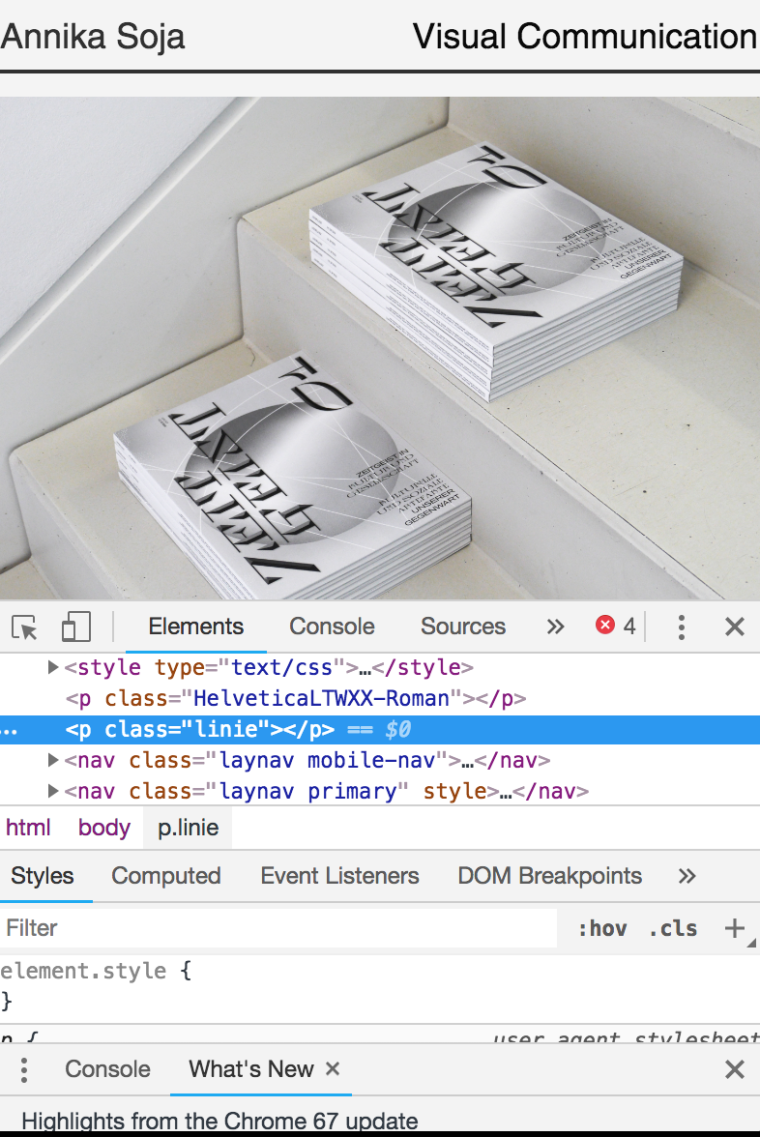The height and width of the screenshot is (1137, 760).
Task: Add a new style rule with plus icon
Action: [734, 929]
